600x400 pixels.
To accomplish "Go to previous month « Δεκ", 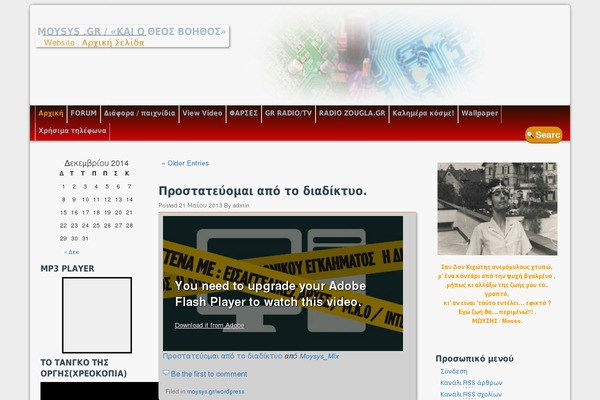I will 72,252.
